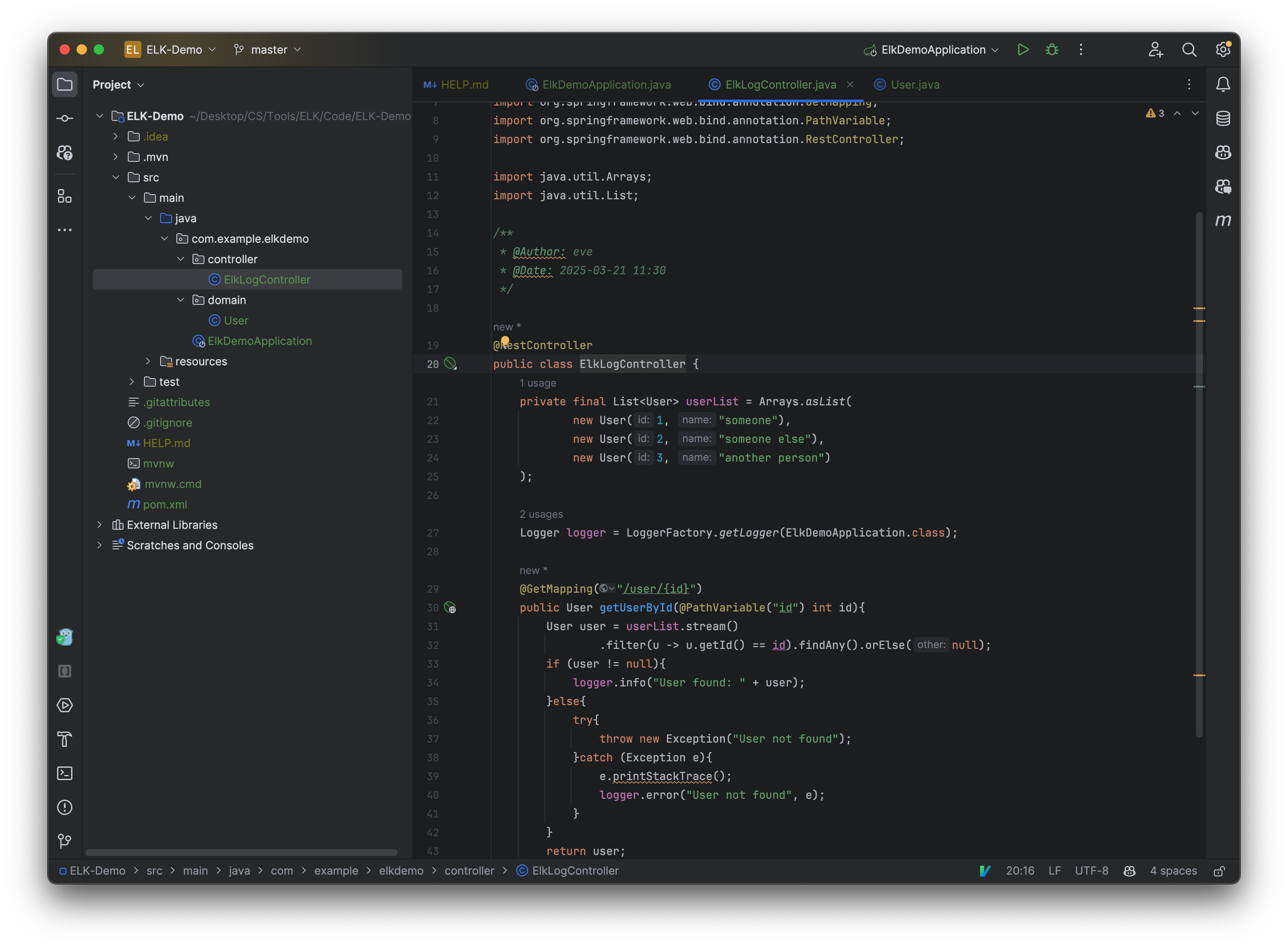Open Notifications via the bell icon
This screenshot has height=947, width=1288.
click(x=1223, y=84)
